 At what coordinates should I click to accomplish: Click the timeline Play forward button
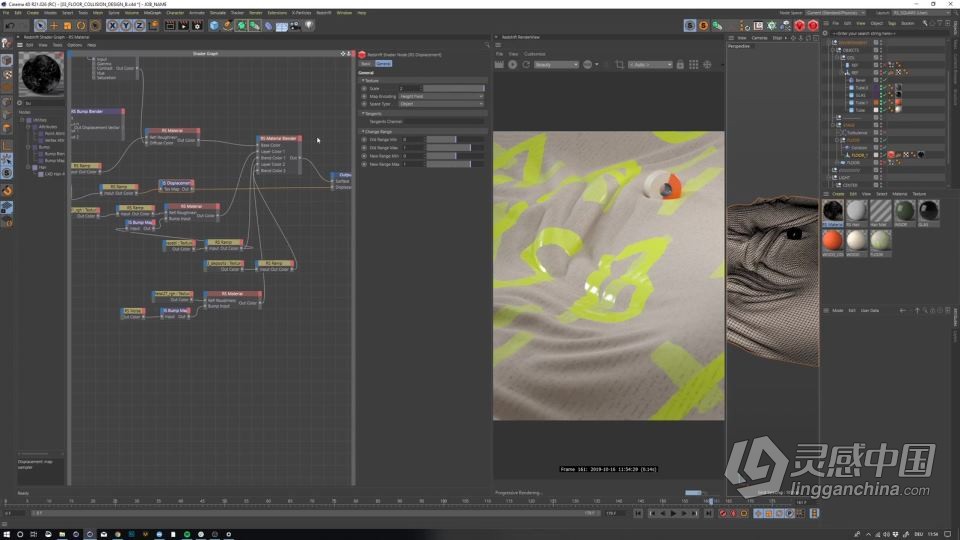tap(674, 514)
